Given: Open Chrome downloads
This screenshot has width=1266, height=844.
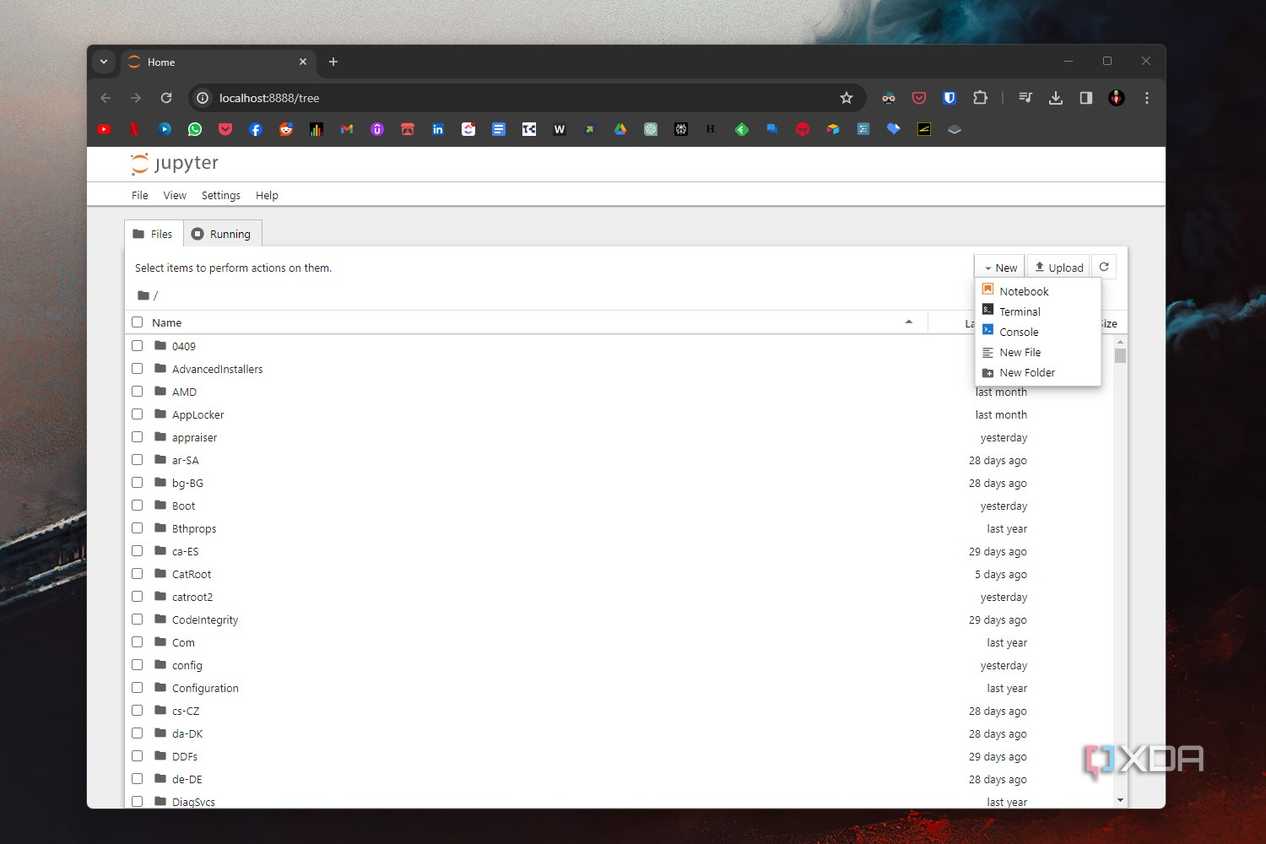Looking at the screenshot, I should [1056, 98].
